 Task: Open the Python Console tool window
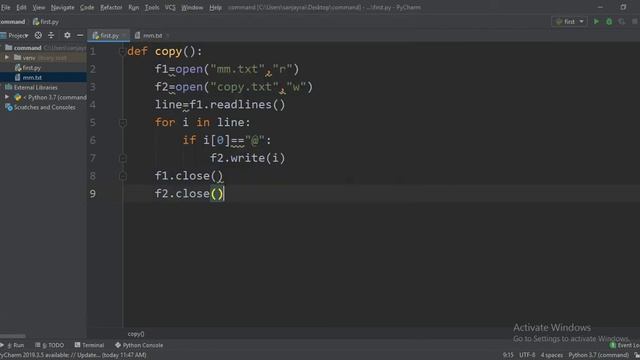pos(139,345)
